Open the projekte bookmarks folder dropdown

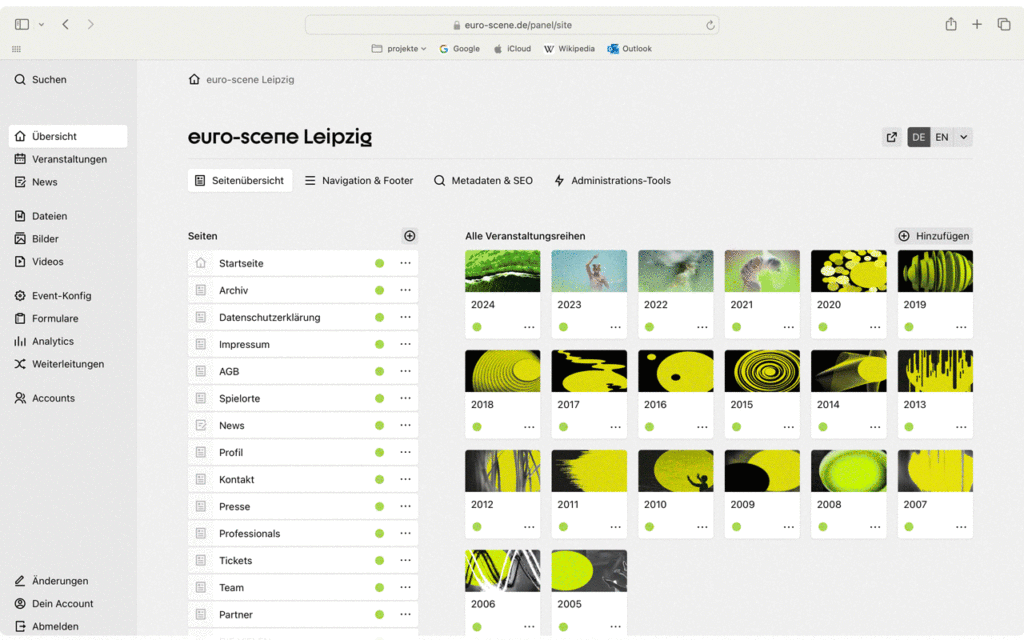click(398, 48)
